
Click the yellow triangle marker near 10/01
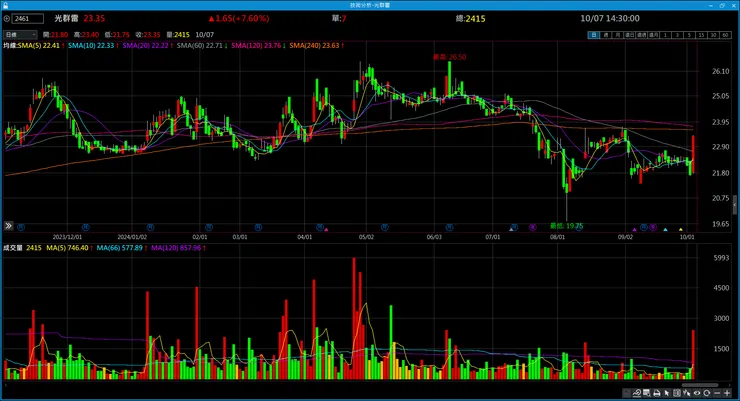(681, 230)
